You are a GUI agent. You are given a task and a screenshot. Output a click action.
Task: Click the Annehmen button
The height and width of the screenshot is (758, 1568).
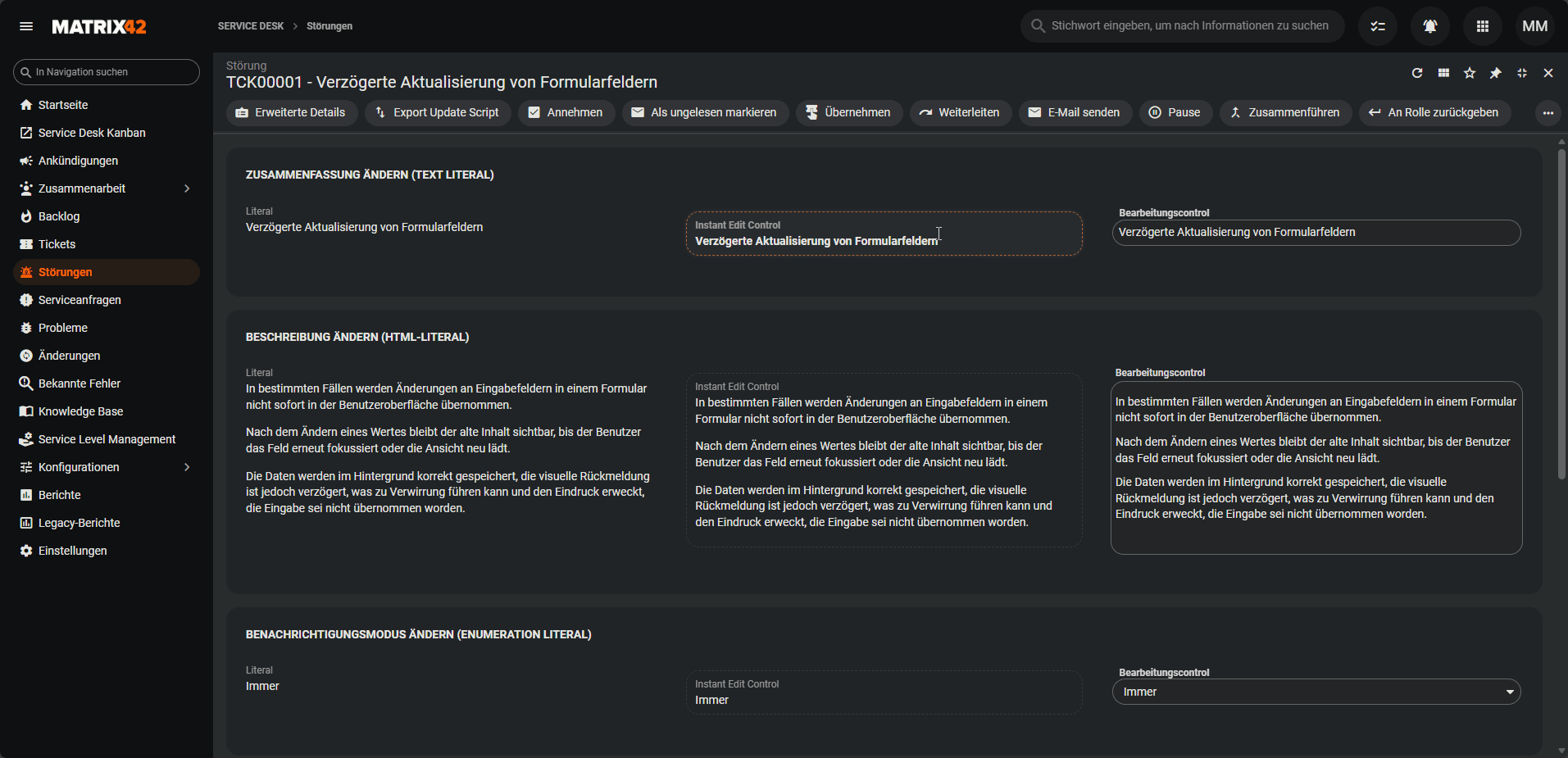tap(566, 113)
